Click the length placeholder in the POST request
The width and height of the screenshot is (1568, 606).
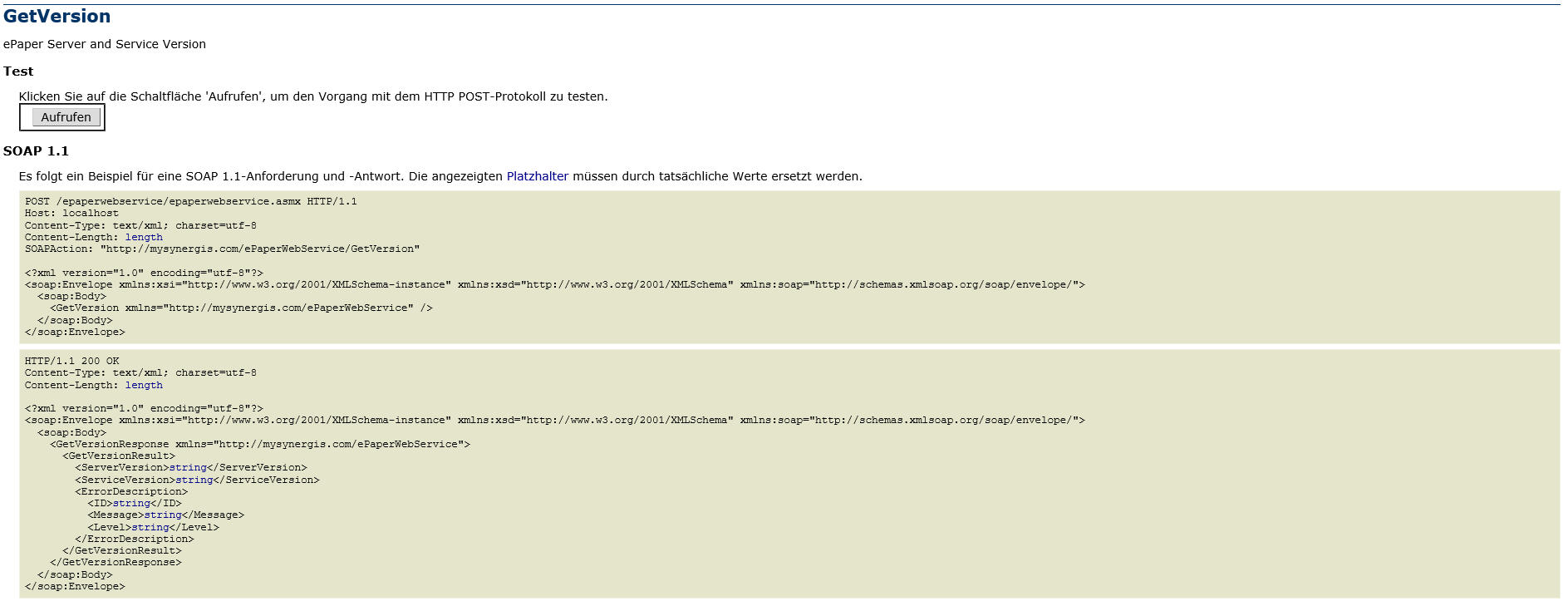point(144,238)
